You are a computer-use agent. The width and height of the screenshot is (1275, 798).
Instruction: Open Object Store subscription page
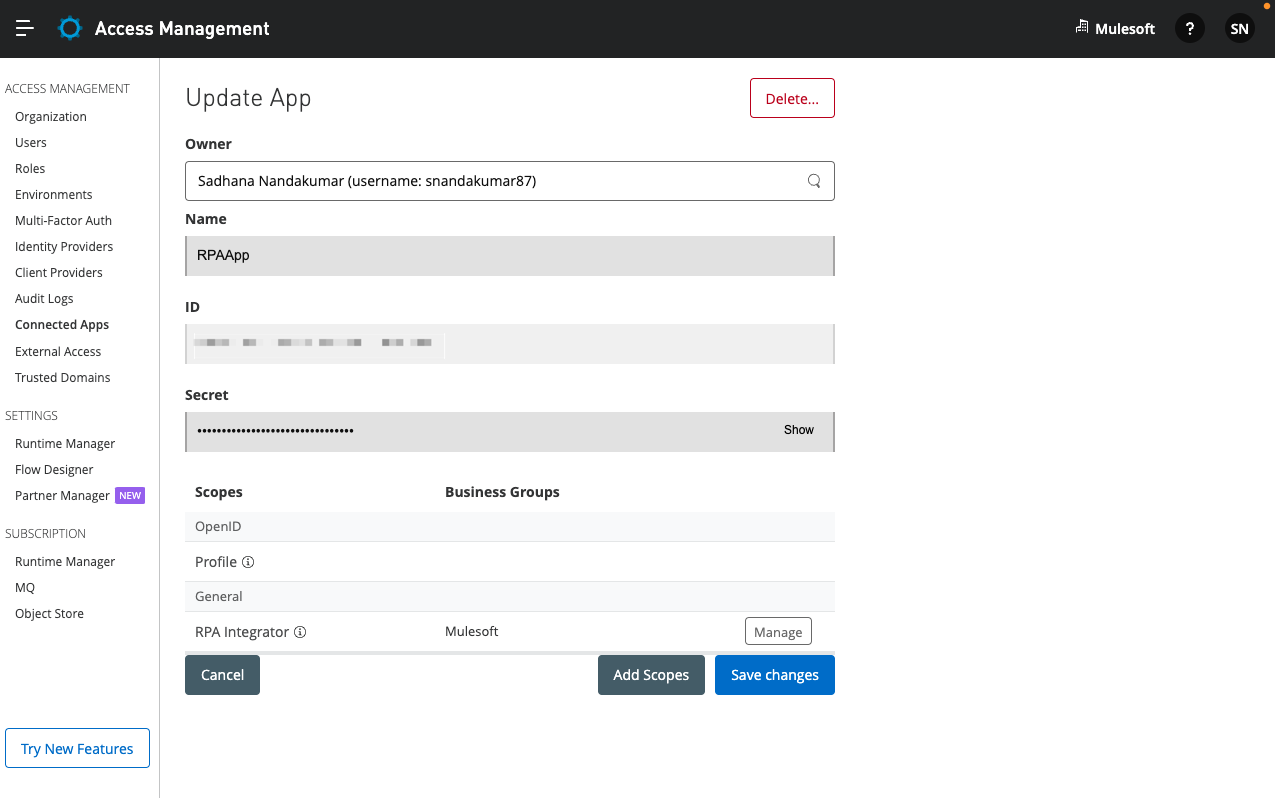tap(49, 614)
